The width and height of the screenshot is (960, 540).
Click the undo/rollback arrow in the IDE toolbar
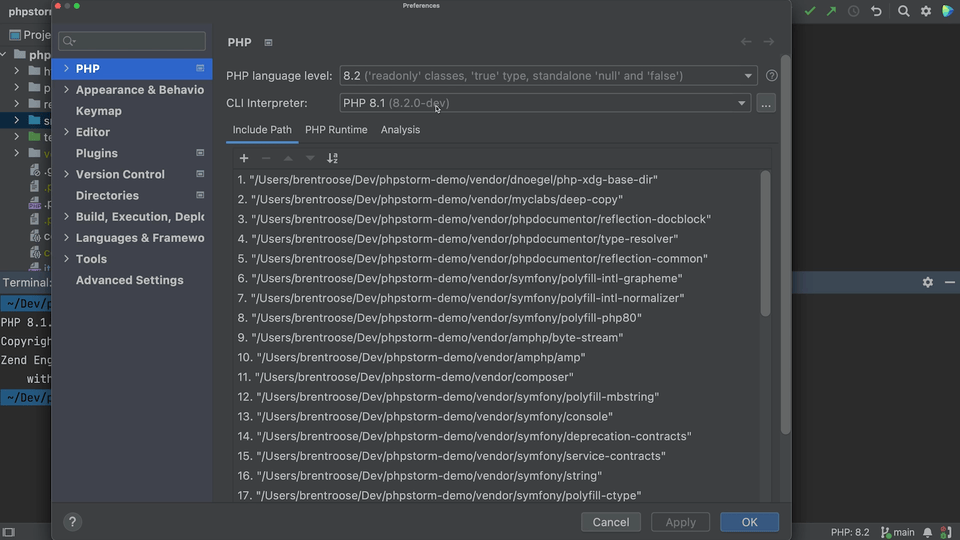(876, 12)
